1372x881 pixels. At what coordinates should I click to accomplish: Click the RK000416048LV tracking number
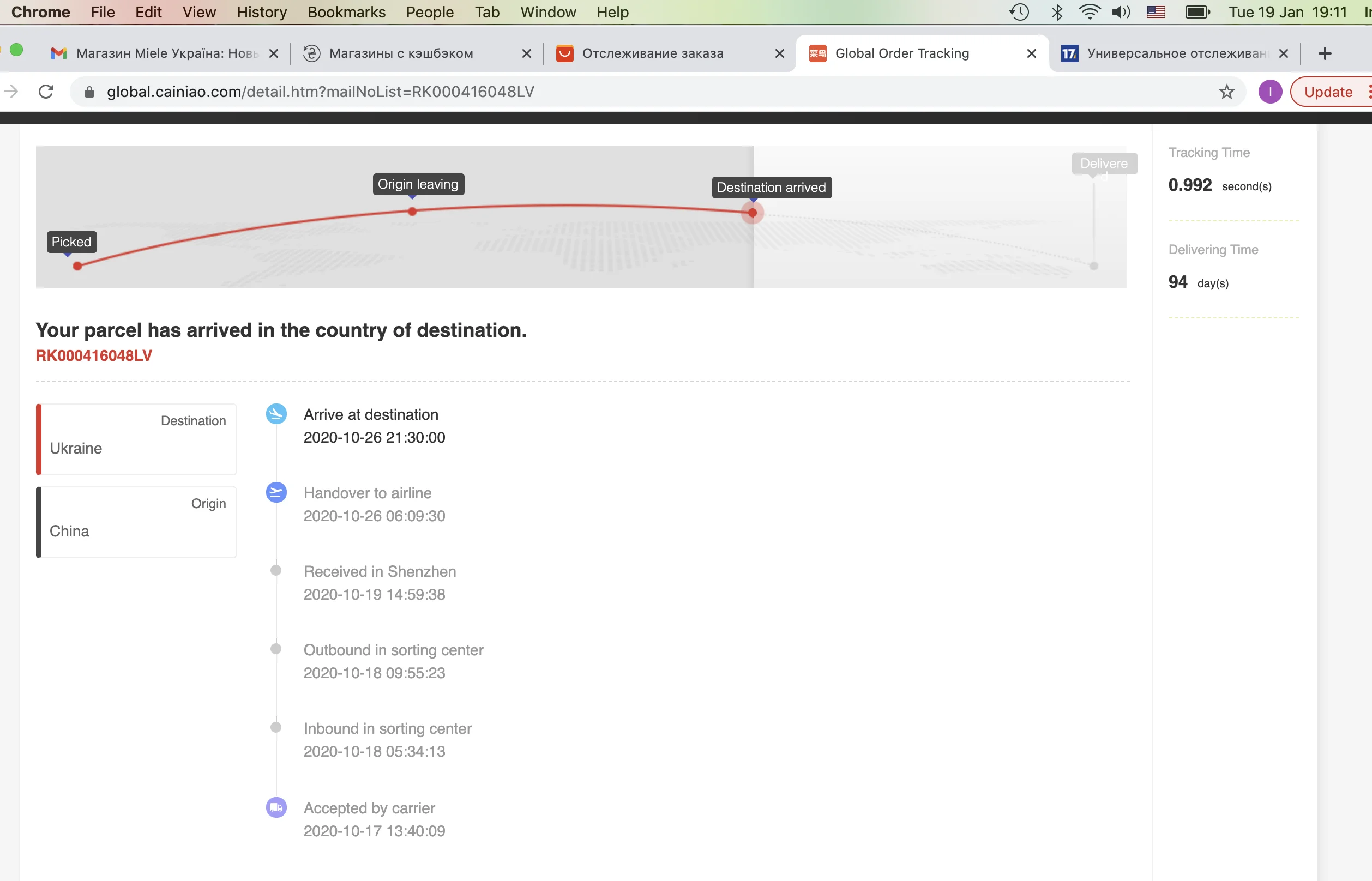[94, 355]
